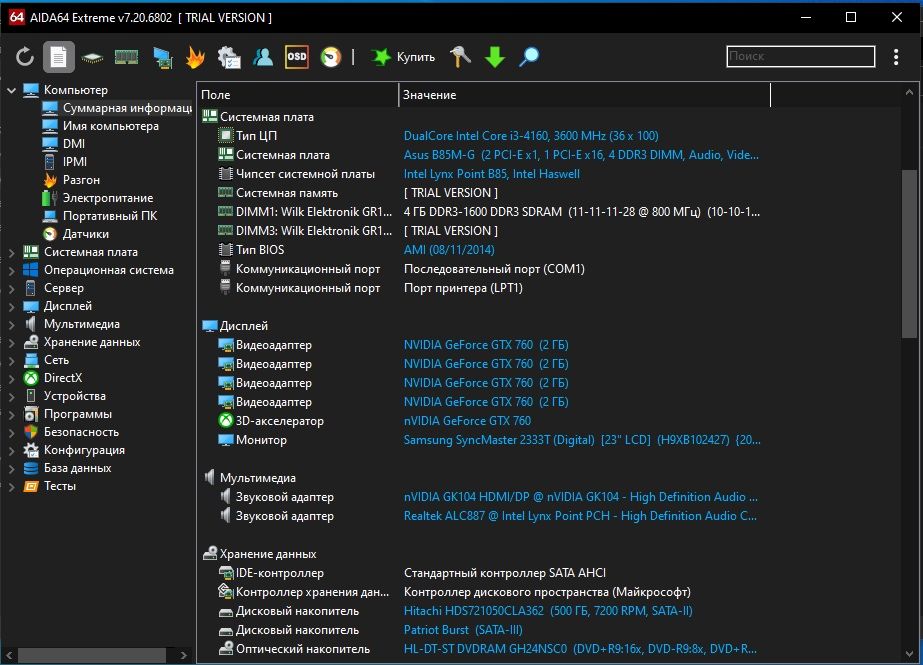Launch the flame stability test icon

pyautogui.click(x=195, y=57)
